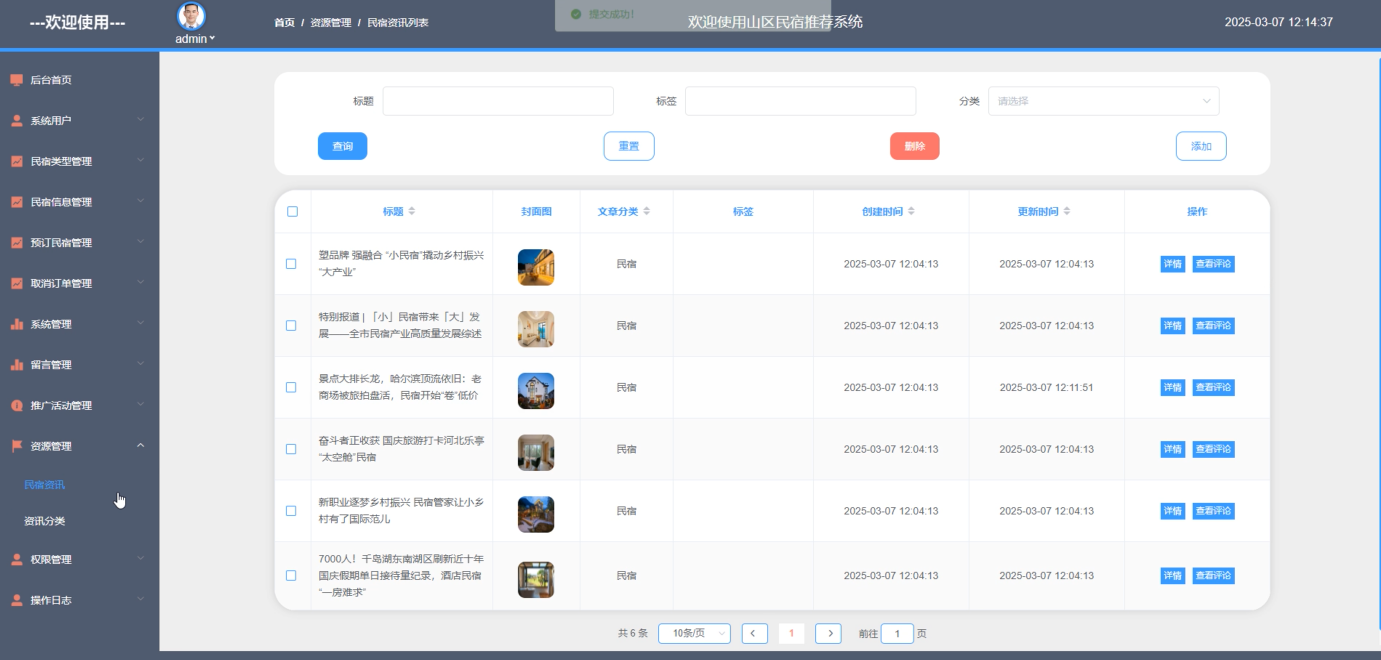Open cover thumbnail of 奋斗者正收获 row
This screenshot has height=660, width=1381.
pyautogui.click(x=536, y=452)
